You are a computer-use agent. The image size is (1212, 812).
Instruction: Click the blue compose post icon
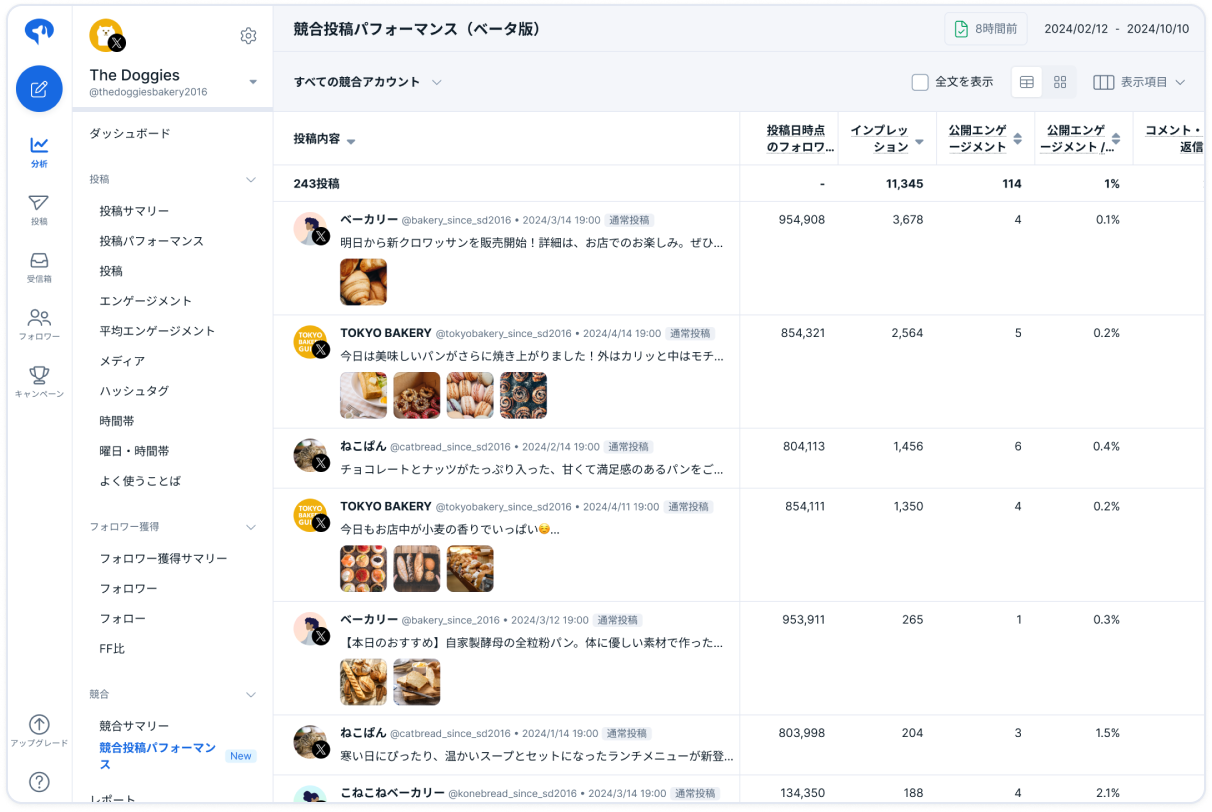pyautogui.click(x=39, y=88)
